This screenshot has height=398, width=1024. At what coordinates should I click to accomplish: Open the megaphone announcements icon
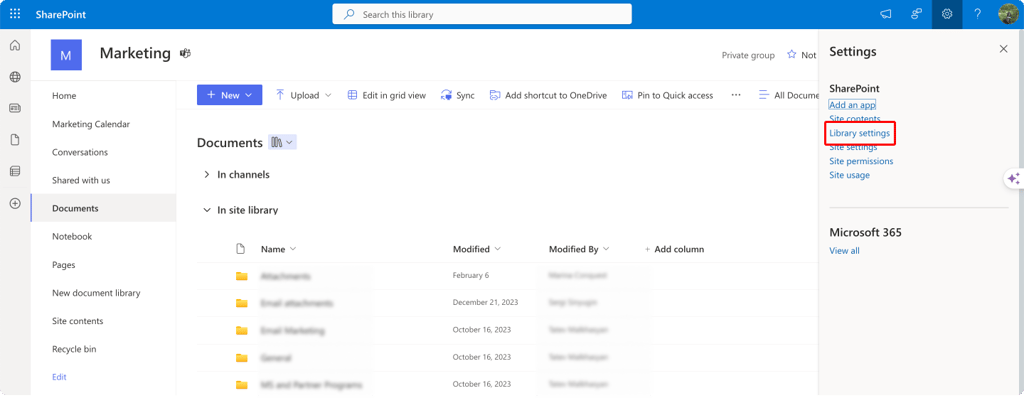pos(886,14)
